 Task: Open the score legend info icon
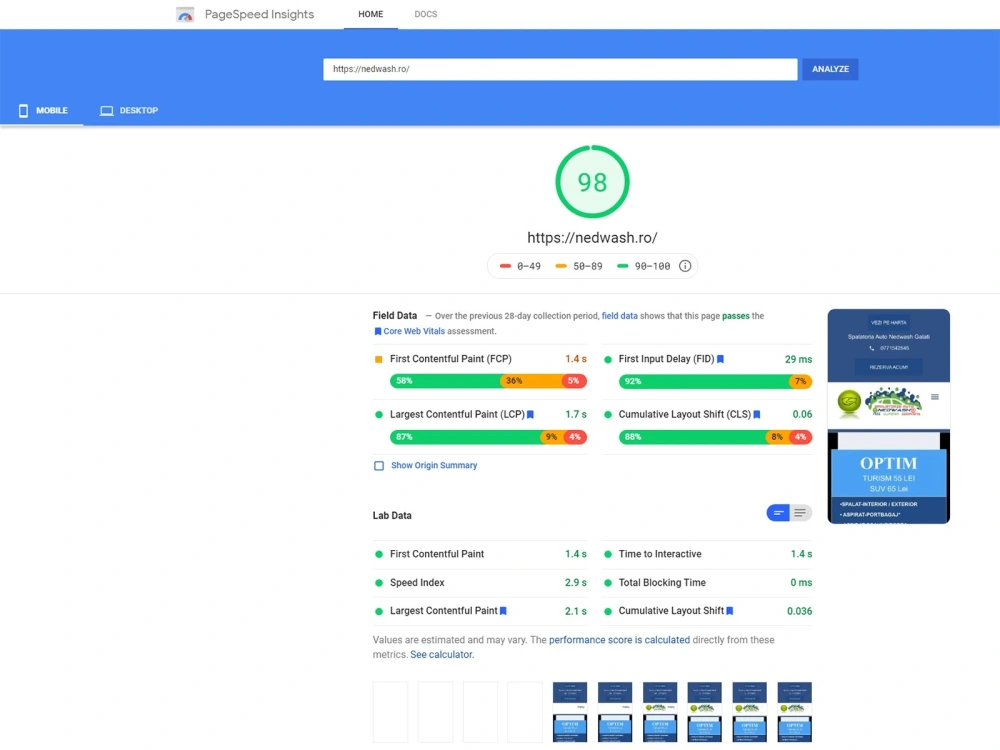(x=685, y=266)
